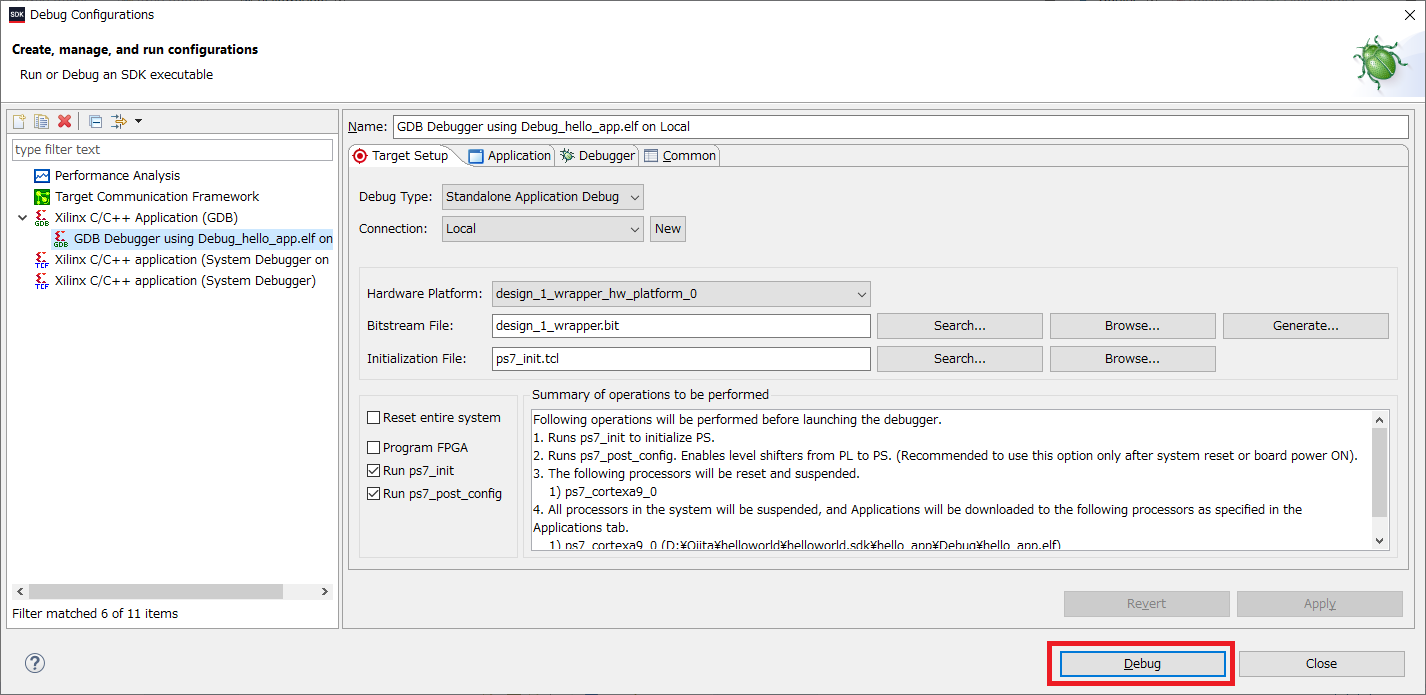
Task: Click into the configuration Name field
Action: coord(900,127)
